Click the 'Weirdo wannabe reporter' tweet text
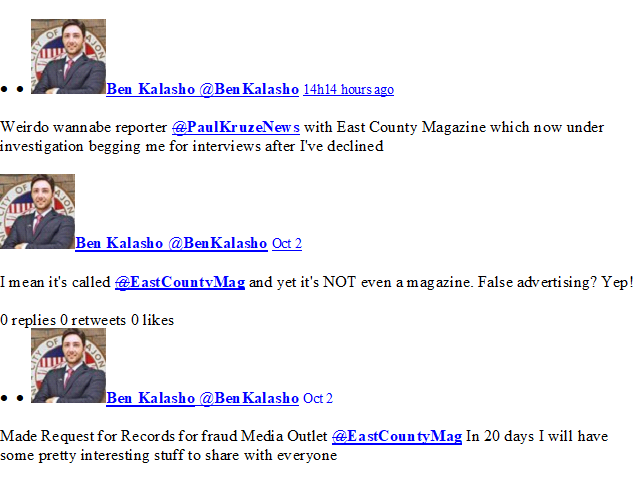Viewport: 640px width, 483px height. pos(302,137)
